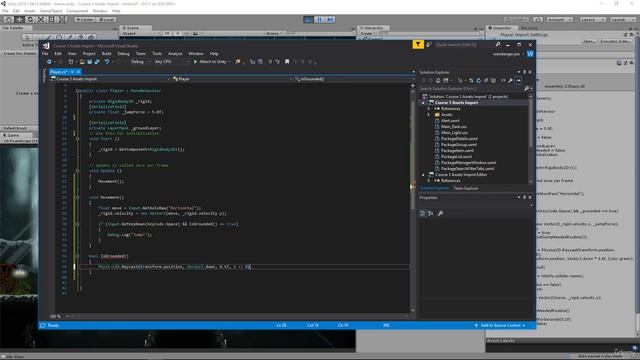Click Categorized icon in Properties panel

[422, 213]
